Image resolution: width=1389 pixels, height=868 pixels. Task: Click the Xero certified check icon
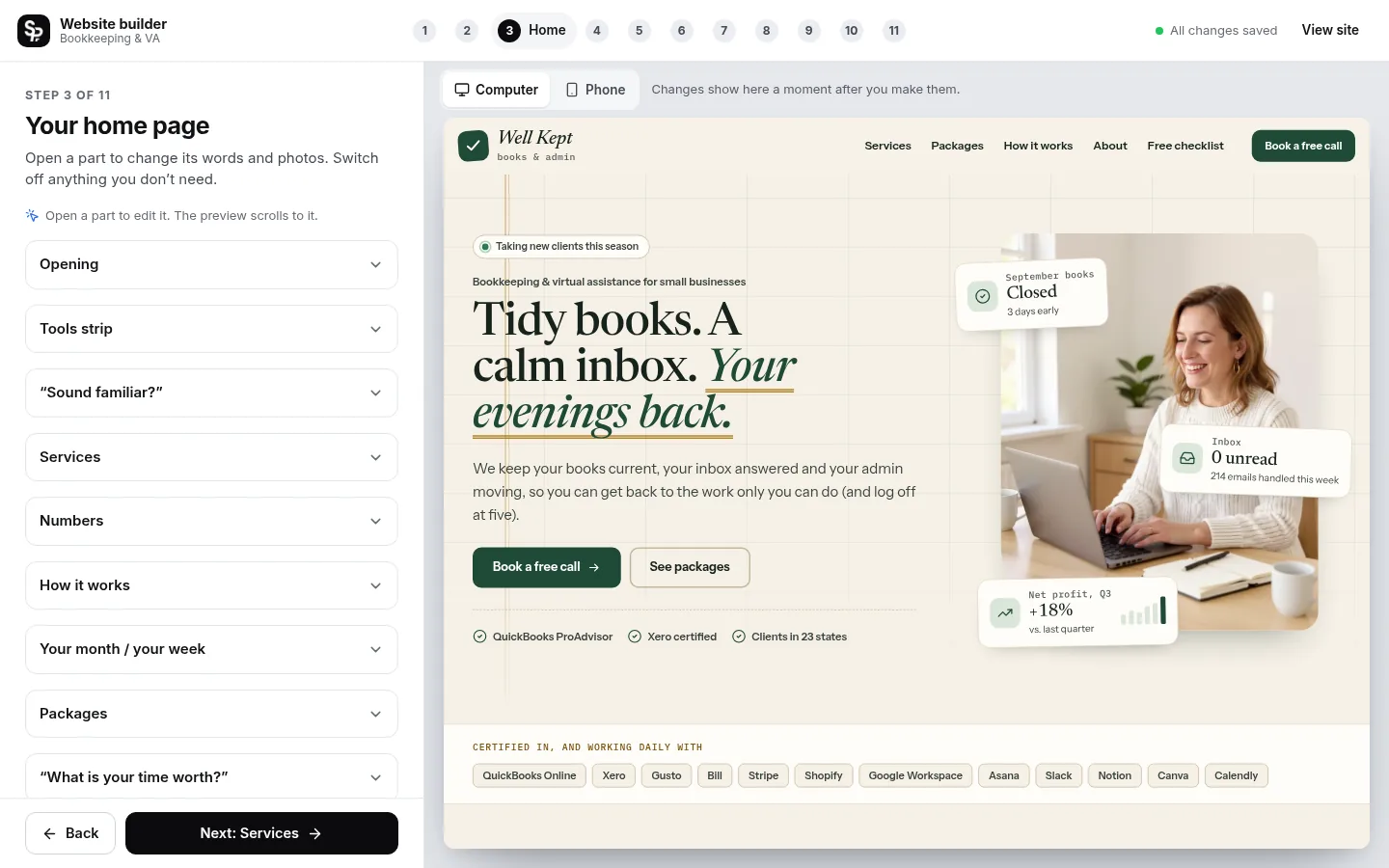pyautogui.click(x=635, y=637)
